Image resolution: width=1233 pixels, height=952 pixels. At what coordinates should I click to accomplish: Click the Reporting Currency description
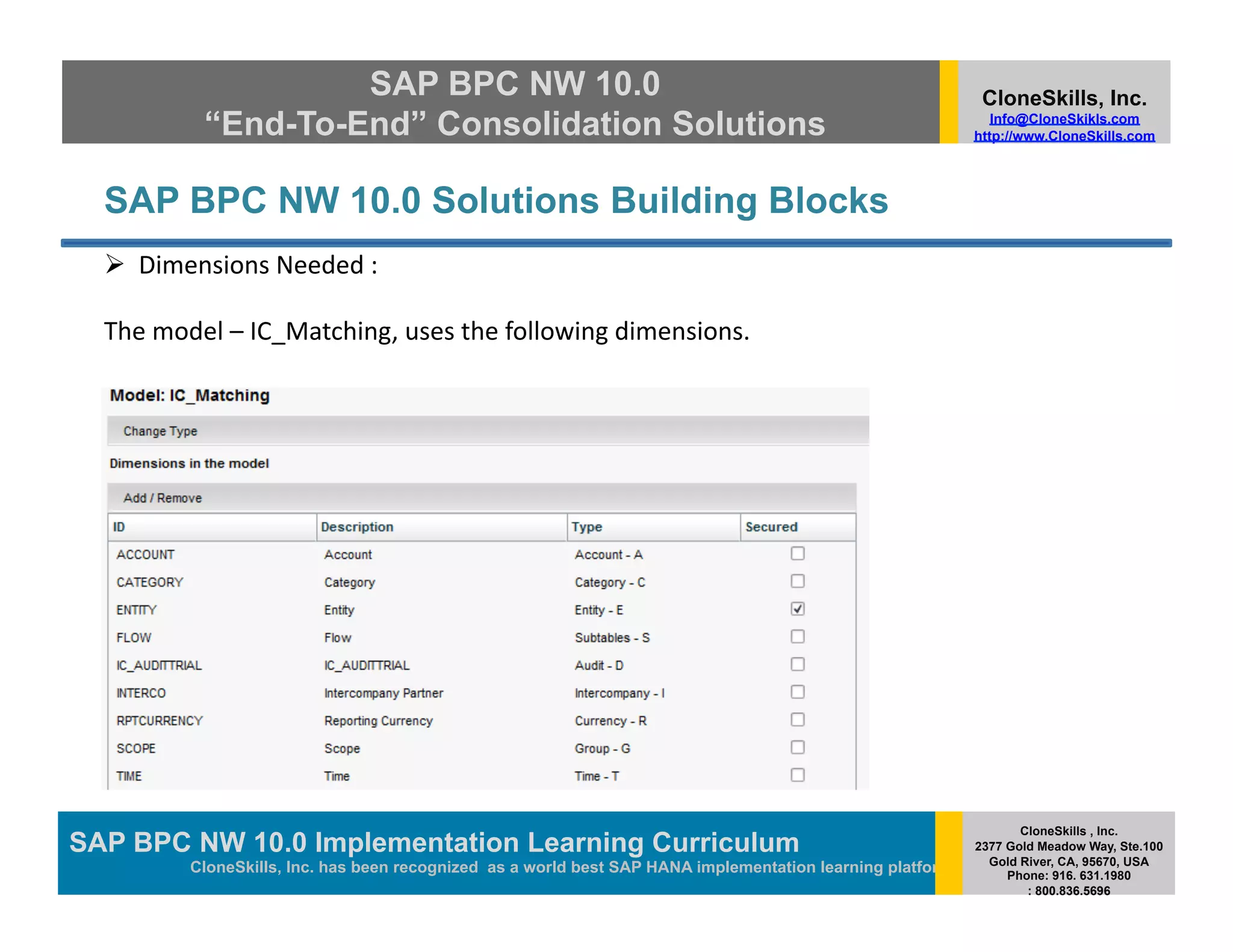[x=378, y=721]
